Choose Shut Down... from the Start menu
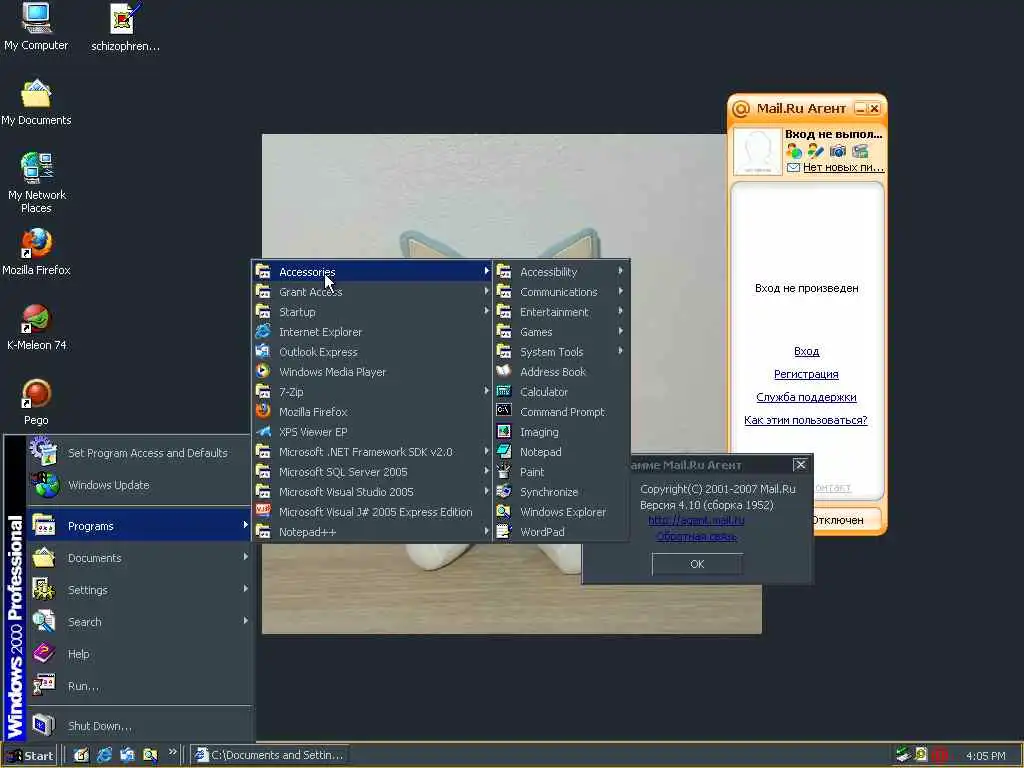 pos(140,726)
